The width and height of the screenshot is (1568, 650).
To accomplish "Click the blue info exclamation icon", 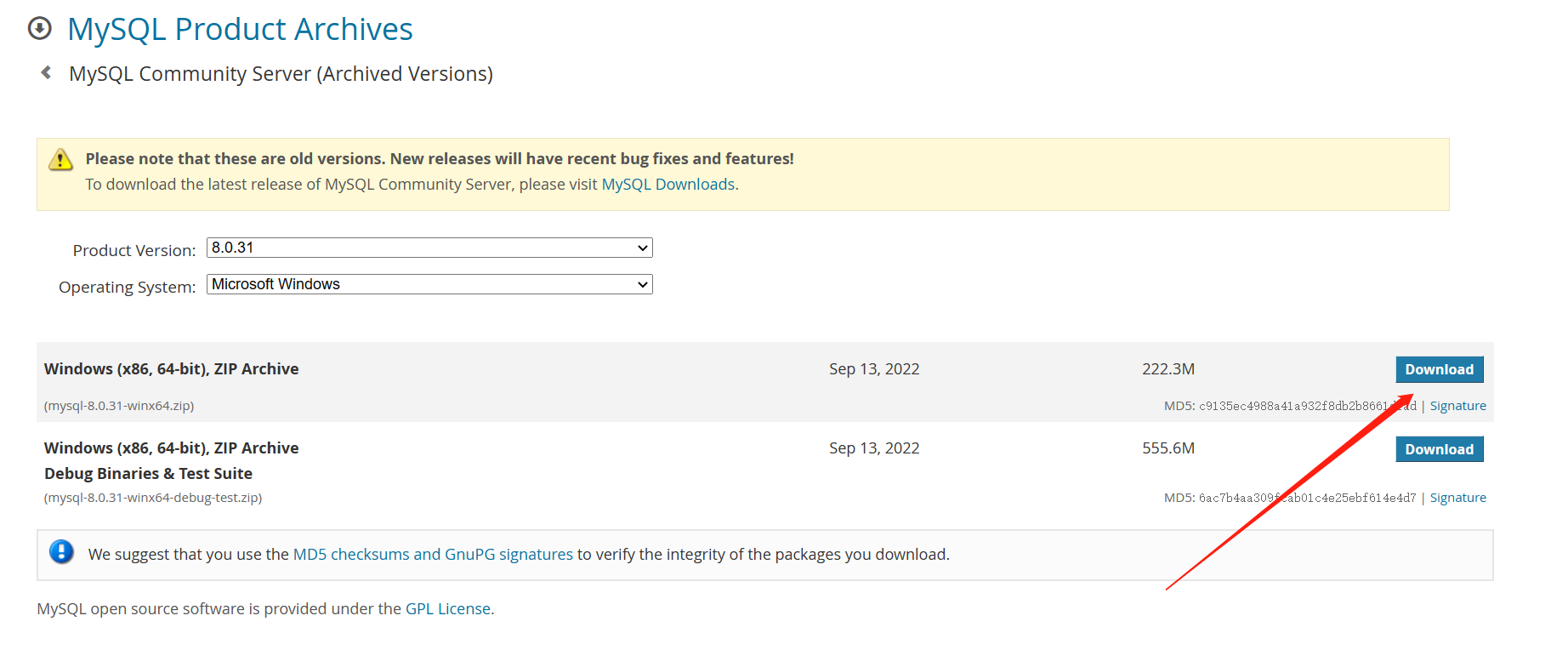I will tap(61, 552).
